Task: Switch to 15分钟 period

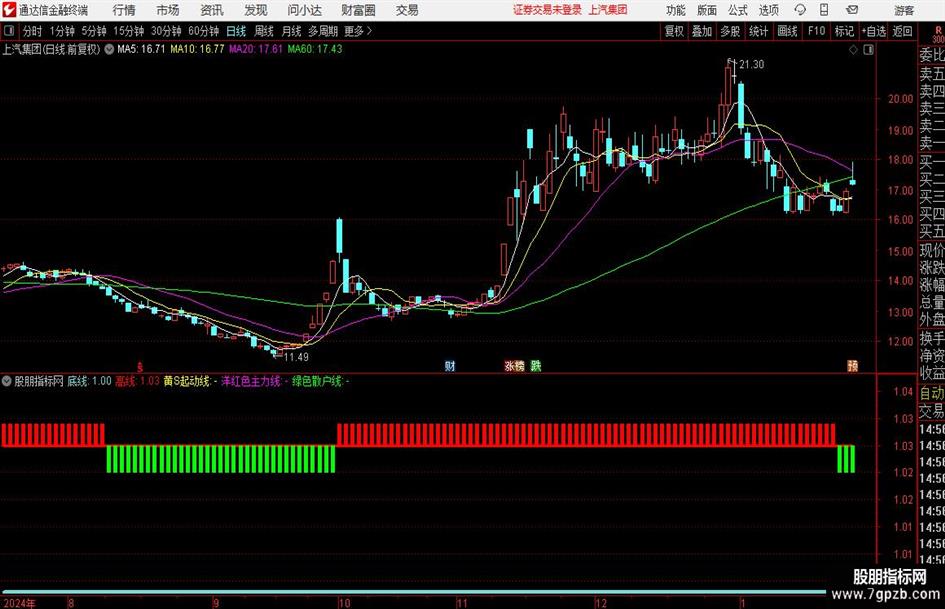Action: 128,31
